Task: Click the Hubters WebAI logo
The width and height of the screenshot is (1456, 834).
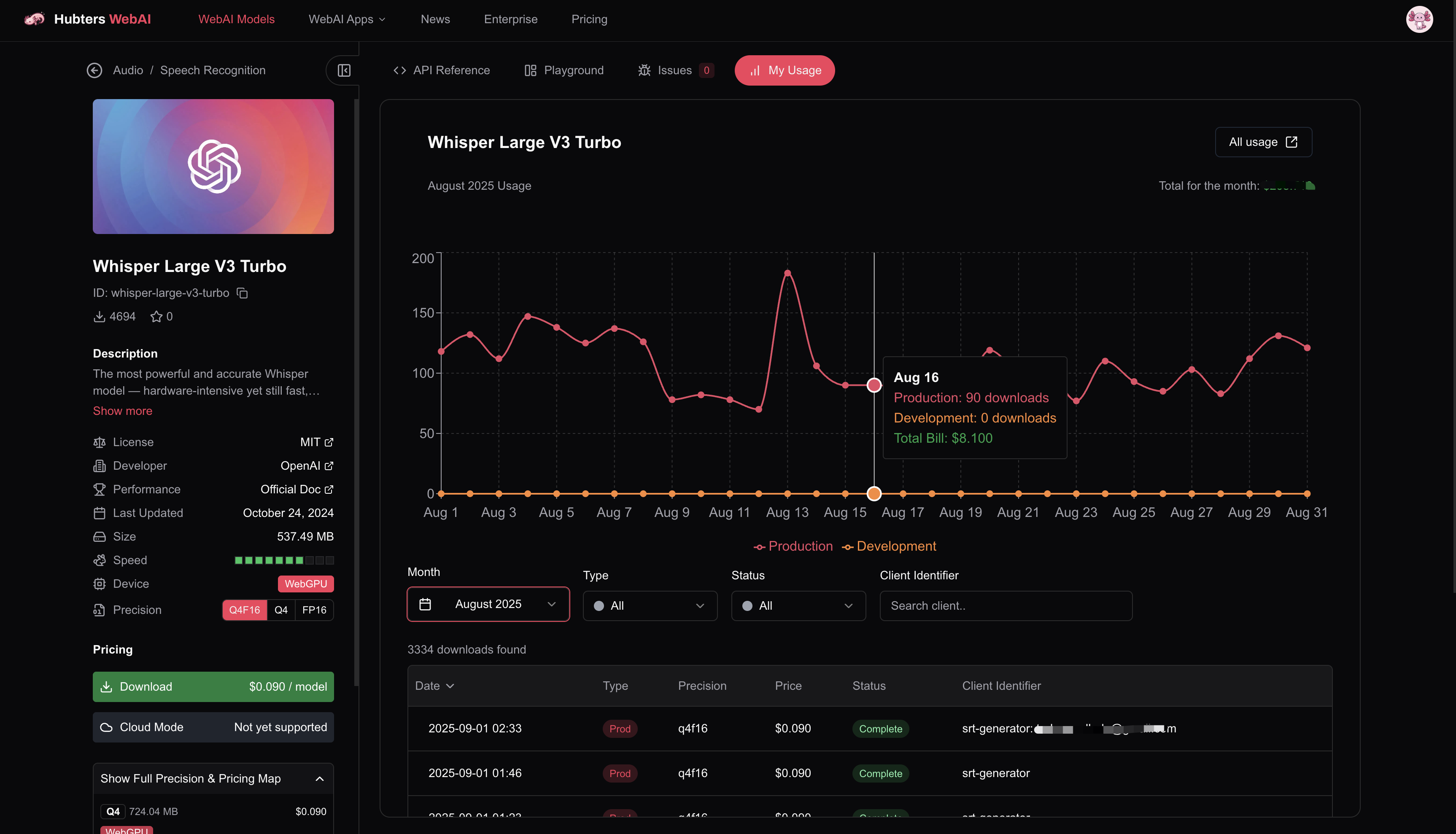Action: pyautogui.click(x=88, y=19)
